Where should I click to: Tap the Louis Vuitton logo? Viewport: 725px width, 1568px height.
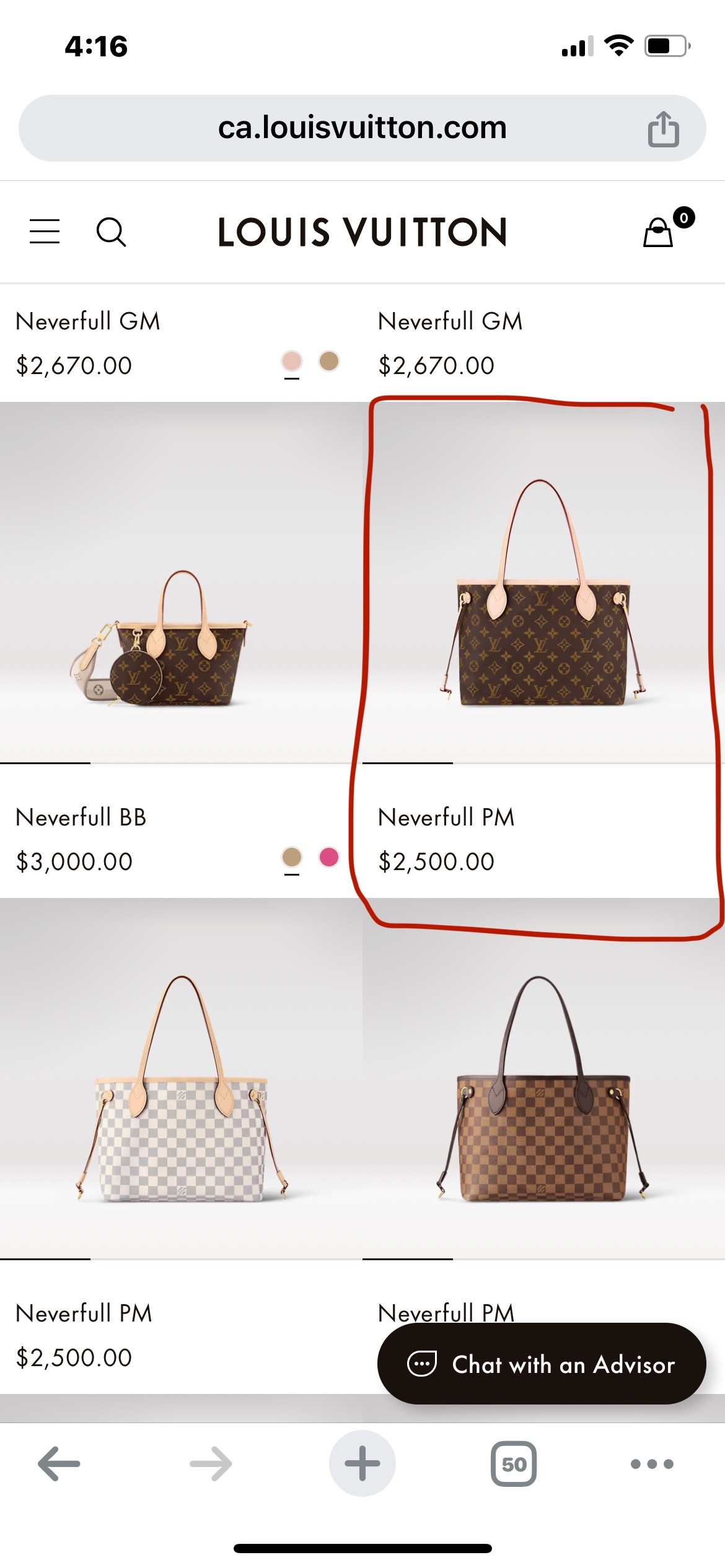pyautogui.click(x=362, y=232)
